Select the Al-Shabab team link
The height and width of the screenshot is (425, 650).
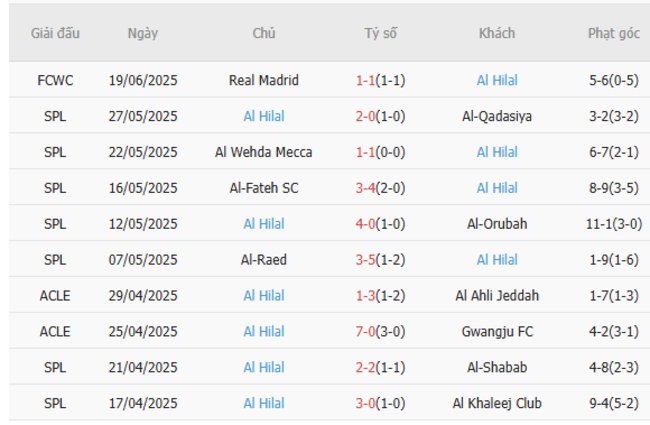coord(497,368)
